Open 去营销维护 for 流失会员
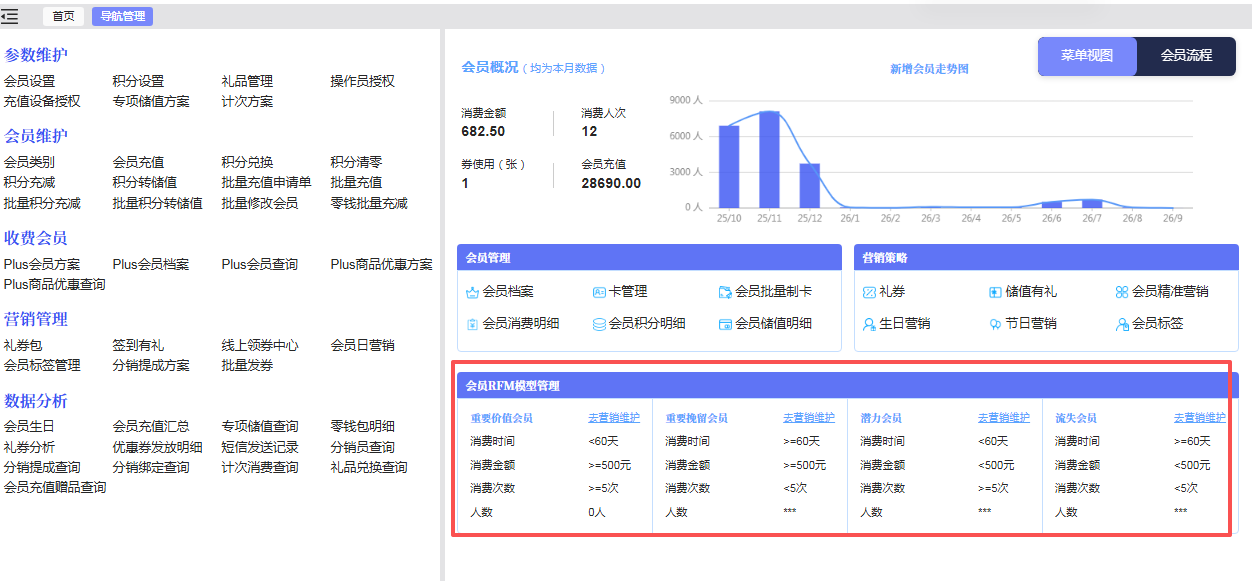Screen dimensions: 1252x581 1200,418
